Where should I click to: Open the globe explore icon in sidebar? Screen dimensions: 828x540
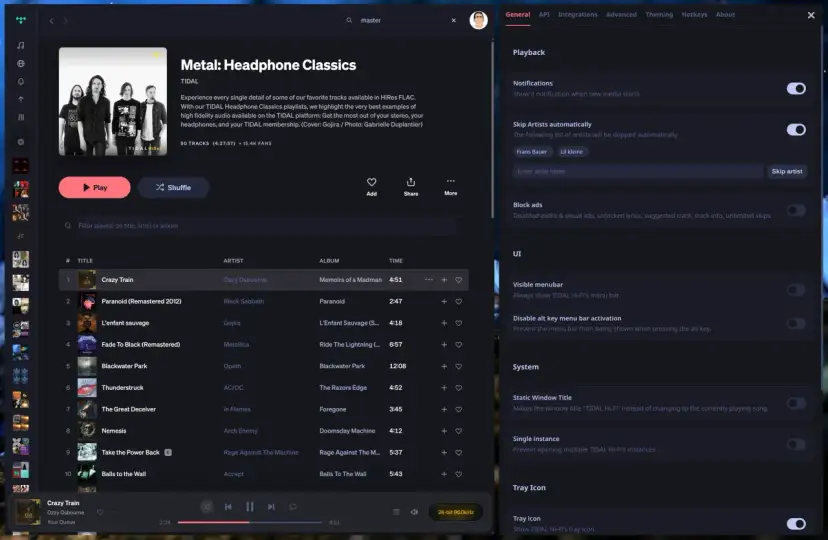pyautogui.click(x=21, y=63)
